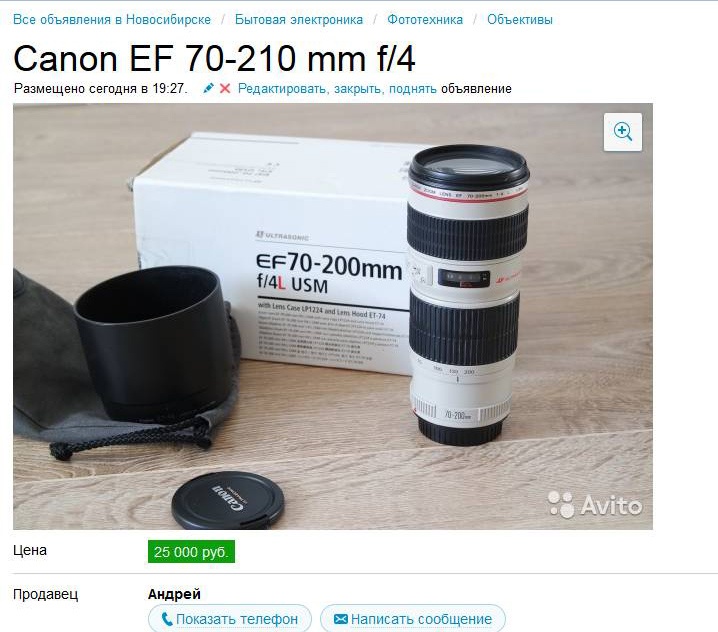
Task: Click the Avito watermark logo on photo
Action: pos(595,505)
